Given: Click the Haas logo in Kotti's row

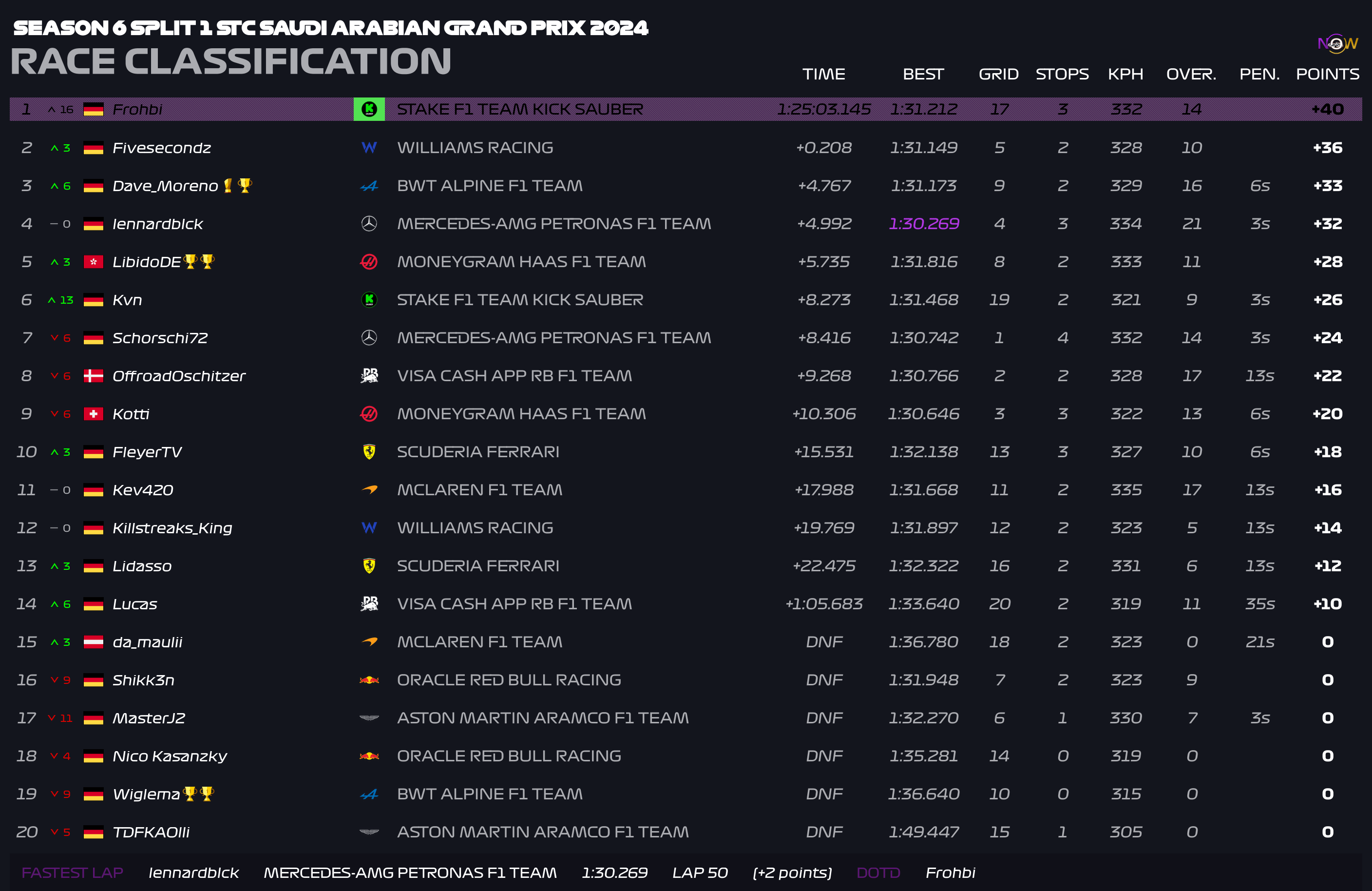Looking at the screenshot, I should click(x=369, y=414).
